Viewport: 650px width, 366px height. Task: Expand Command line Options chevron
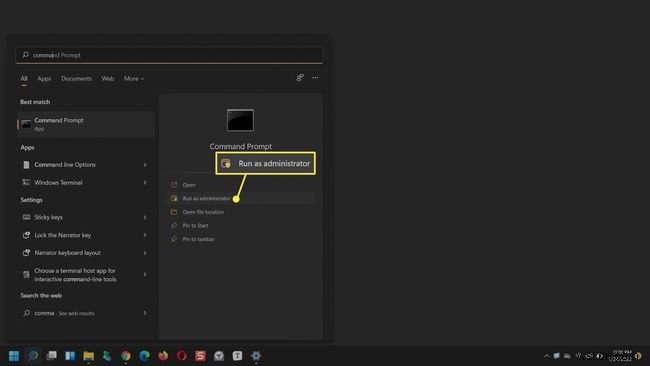coord(145,165)
